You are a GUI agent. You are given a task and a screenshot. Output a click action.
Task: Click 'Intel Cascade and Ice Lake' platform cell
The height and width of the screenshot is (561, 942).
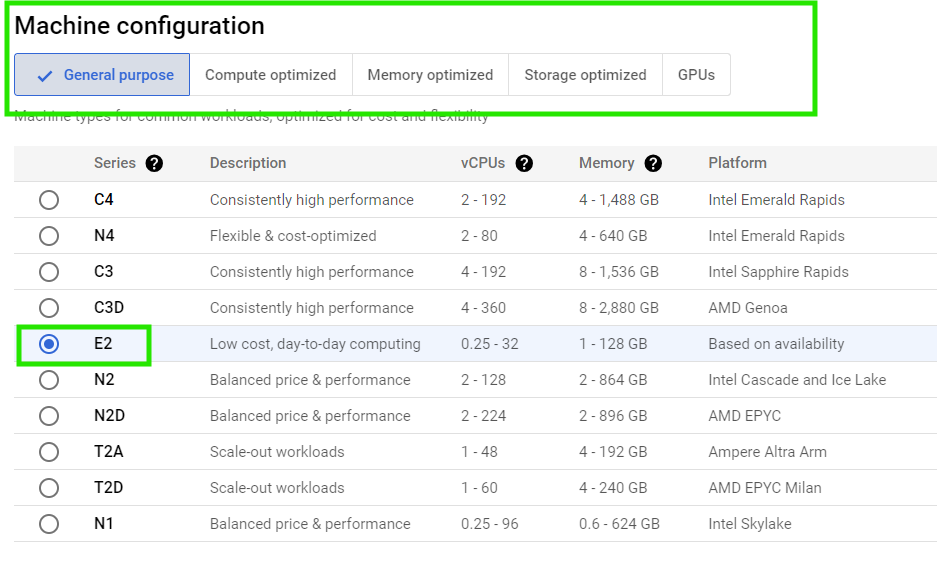[797, 380]
